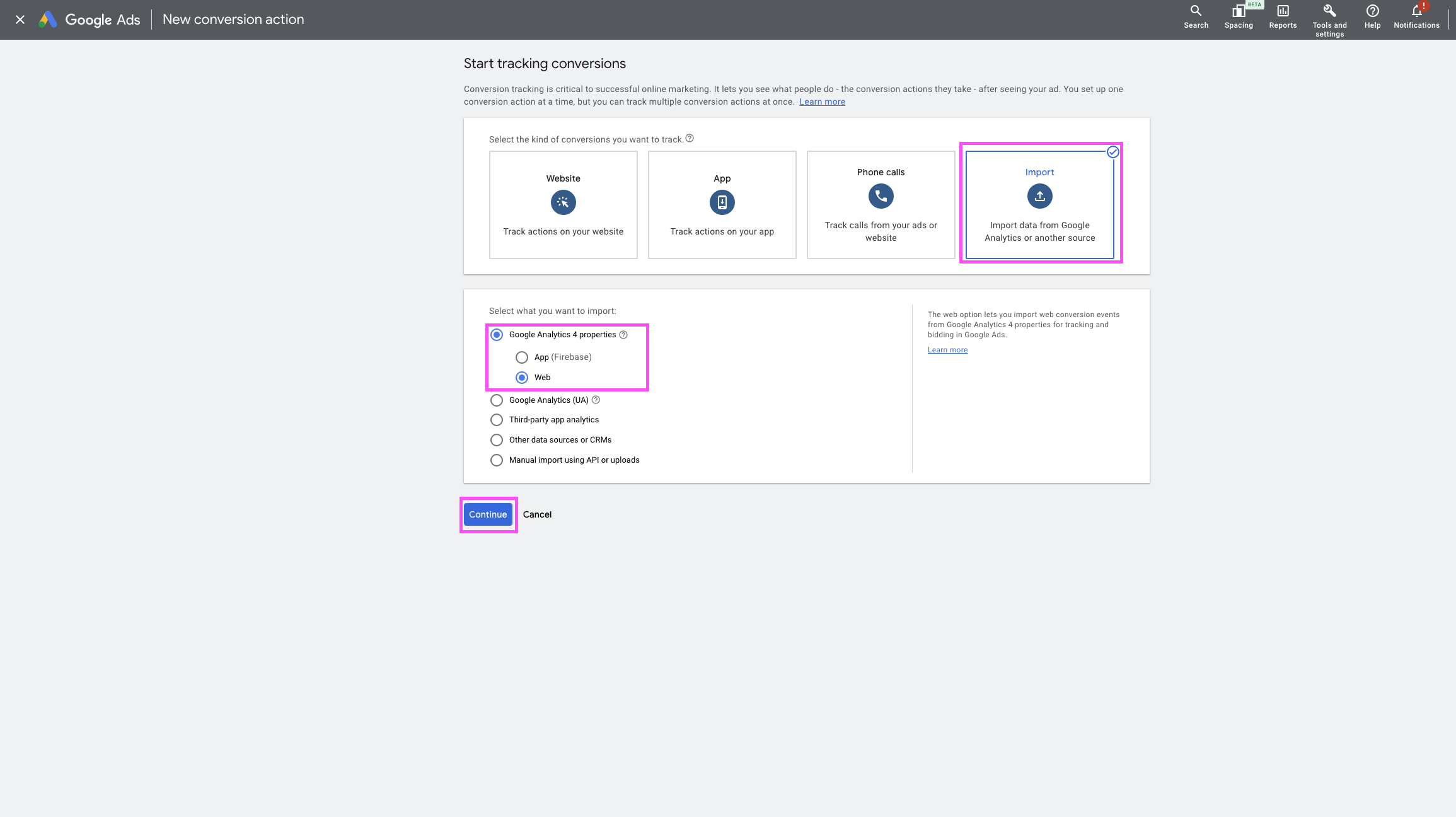Open the Reports icon
The image size is (1456, 817).
(1283, 11)
